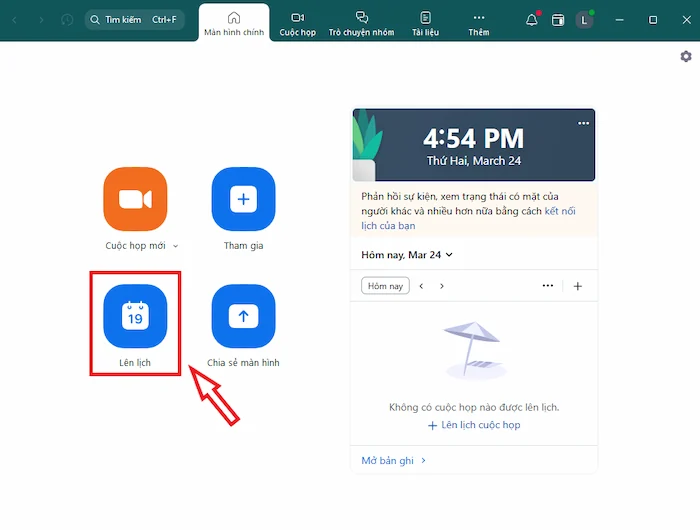Open the notifications bell icon
The height and width of the screenshot is (530, 700).
click(532, 20)
